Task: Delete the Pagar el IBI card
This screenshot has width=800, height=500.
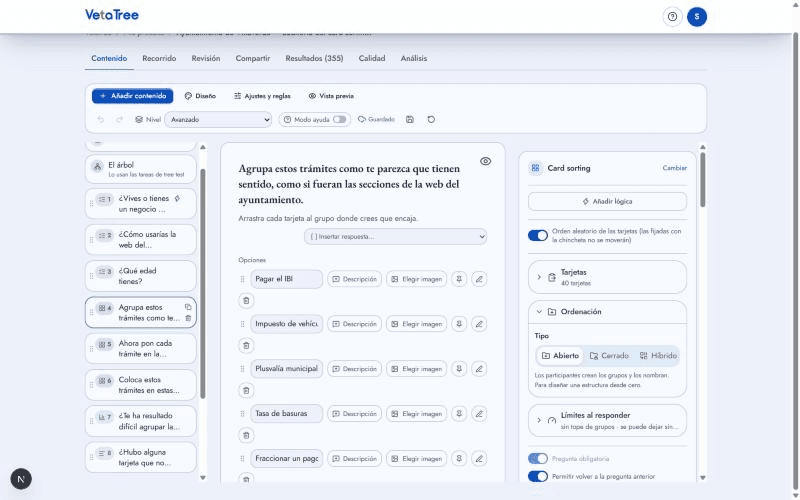Action: click(246, 301)
